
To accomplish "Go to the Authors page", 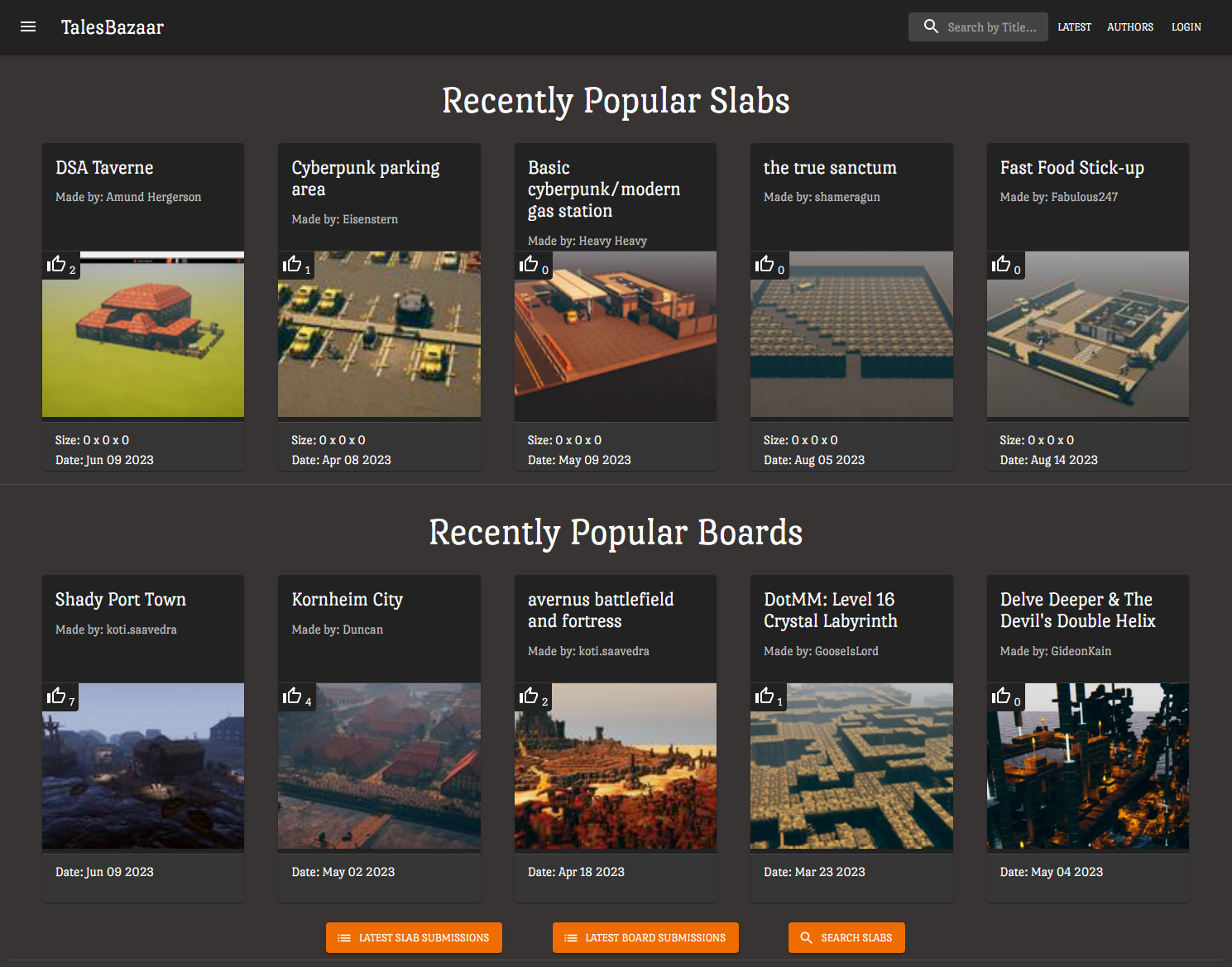I will [1129, 27].
